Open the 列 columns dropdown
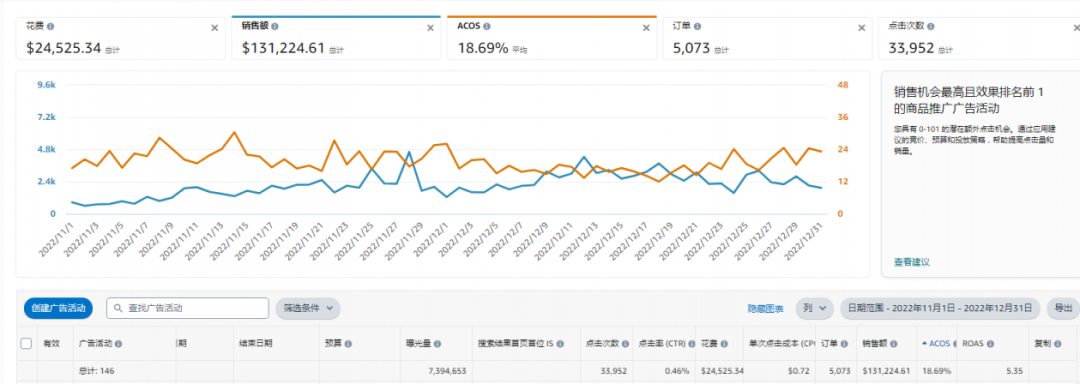The image size is (1080, 384). tap(815, 308)
